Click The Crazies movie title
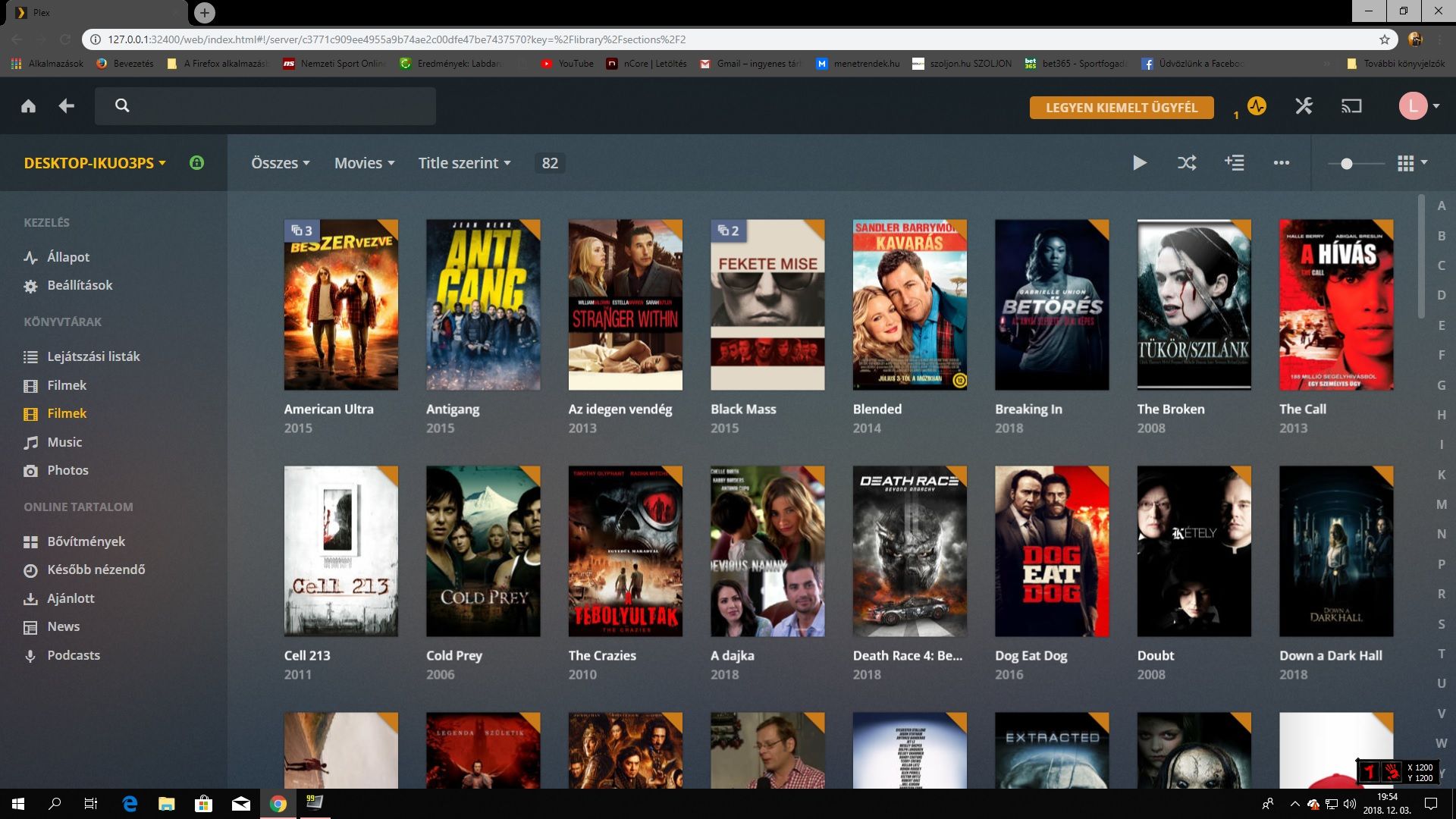 [x=602, y=655]
